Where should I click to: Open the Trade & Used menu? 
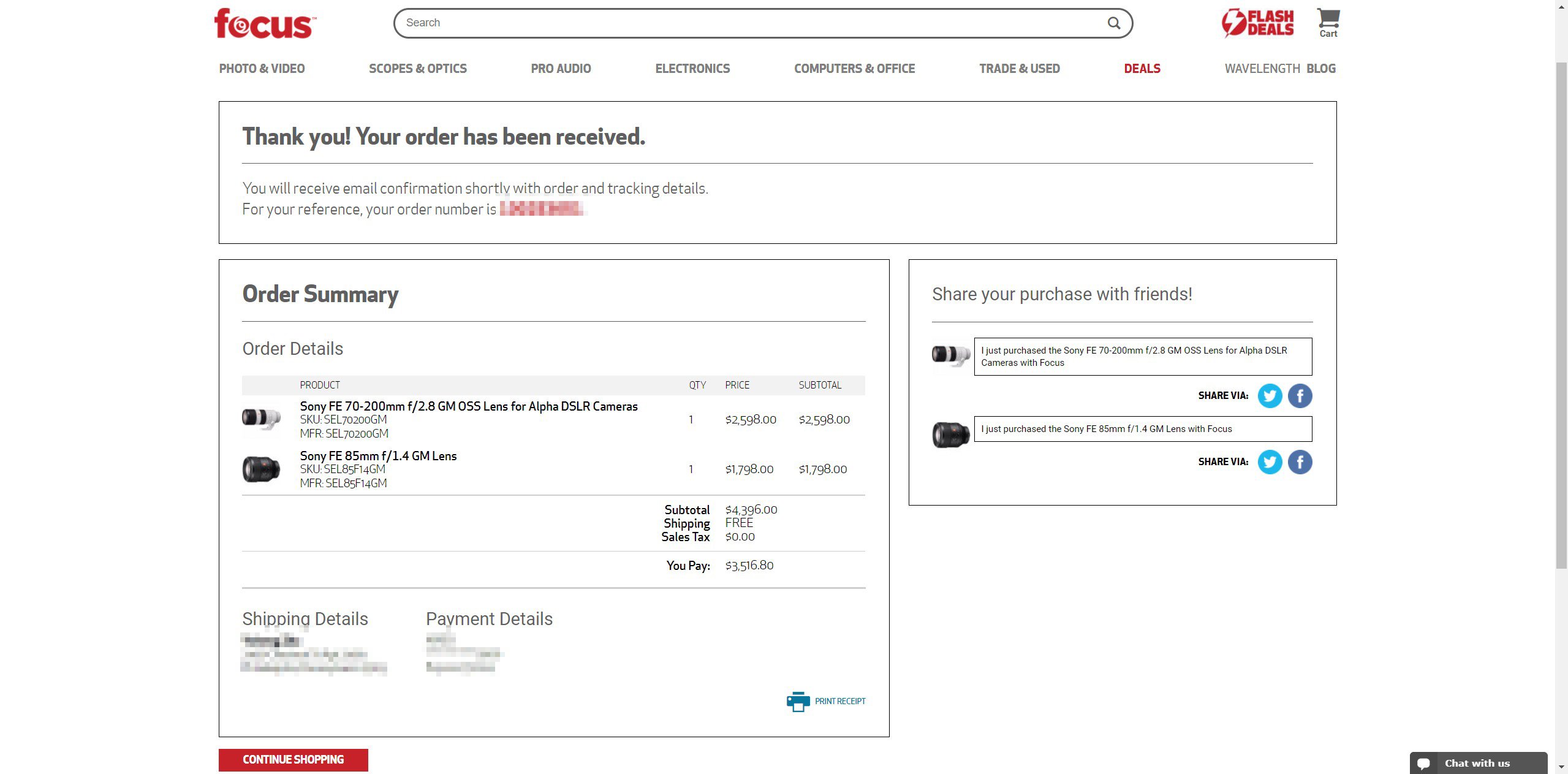tap(1019, 69)
